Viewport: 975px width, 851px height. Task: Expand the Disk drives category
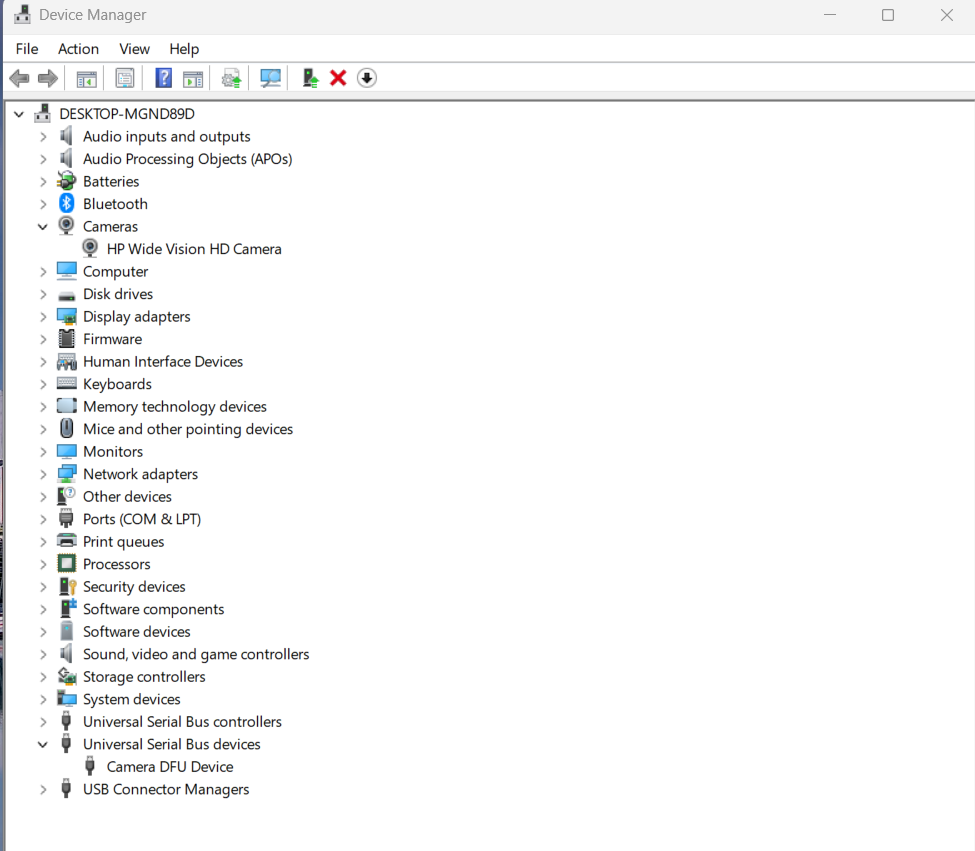(x=43, y=295)
